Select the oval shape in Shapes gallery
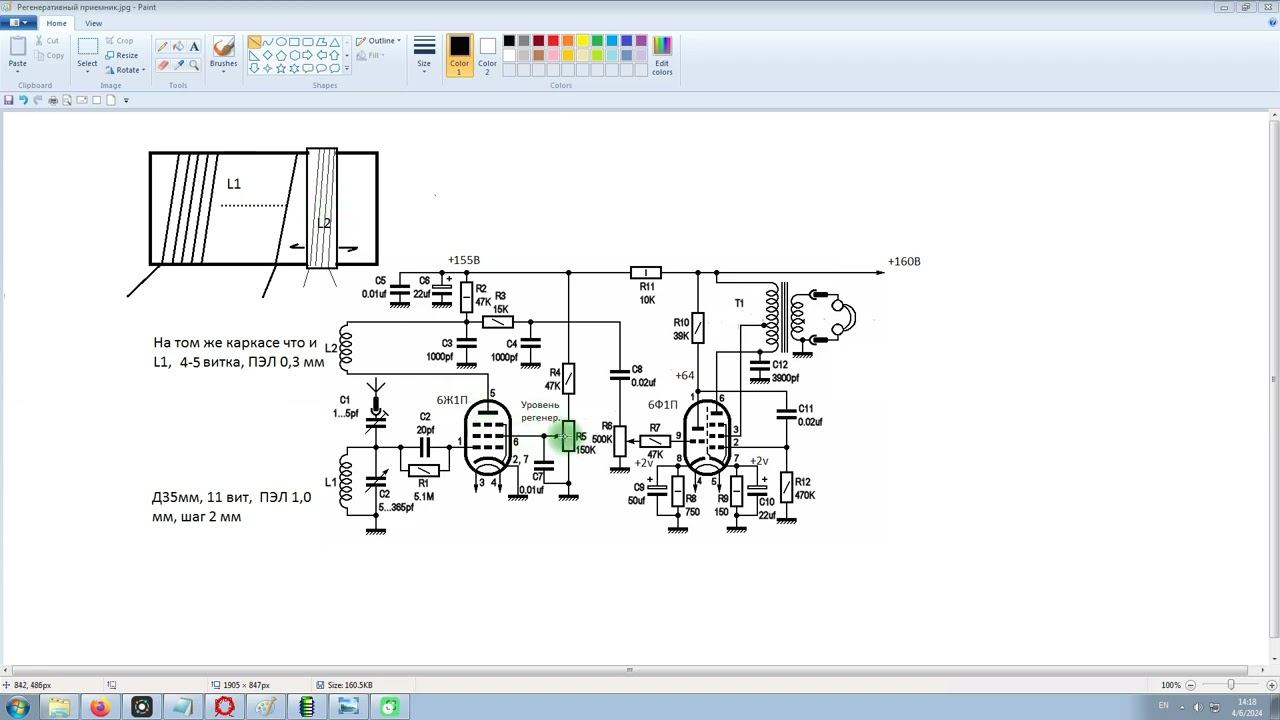 pyautogui.click(x=281, y=42)
